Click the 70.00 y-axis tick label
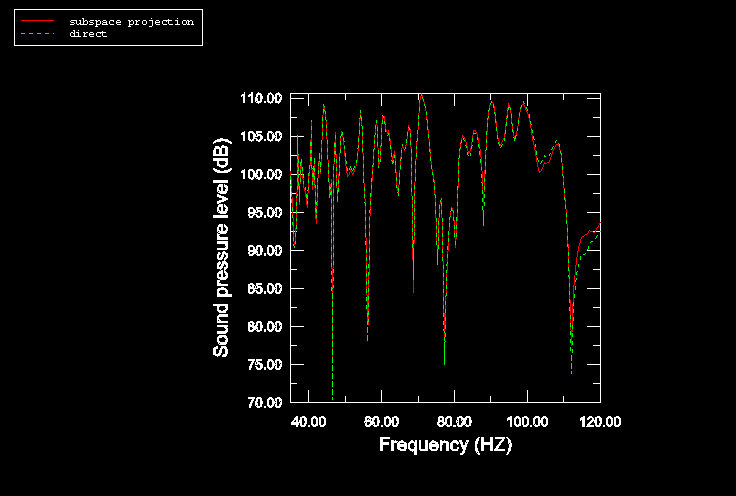Image resolution: width=736 pixels, height=496 pixels. pyautogui.click(x=263, y=402)
